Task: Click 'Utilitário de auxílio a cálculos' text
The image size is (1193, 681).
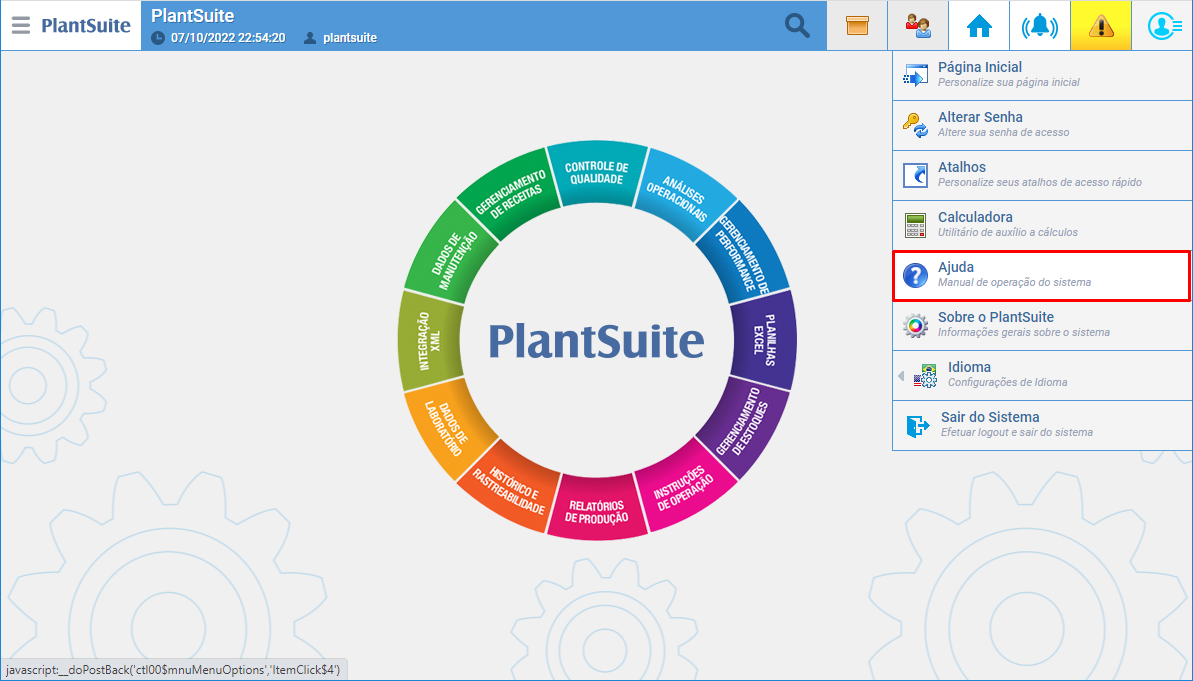Action: coord(1007,232)
